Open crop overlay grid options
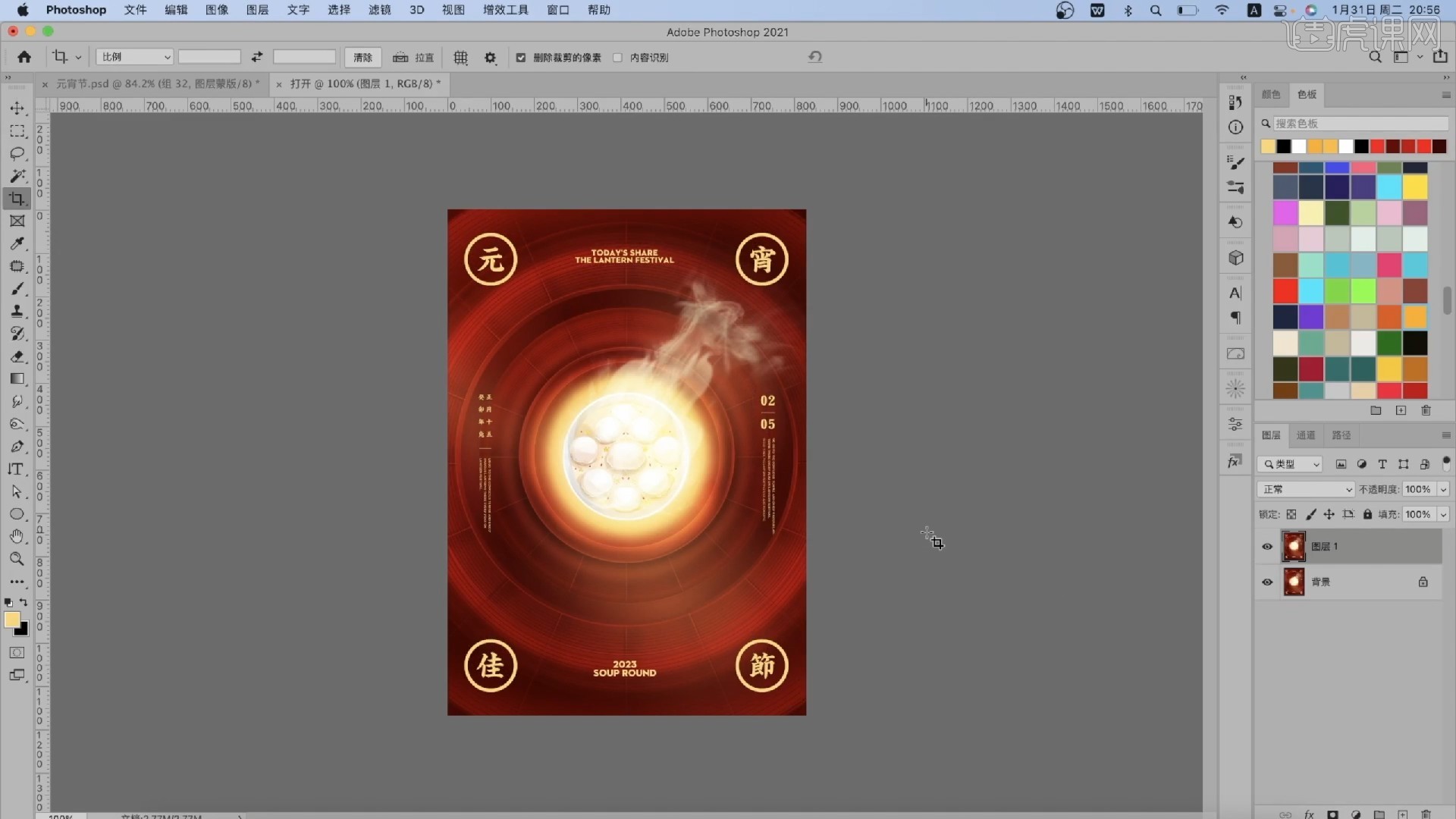The width and height of the screenshot is (1456, 819). pos(460,58)
